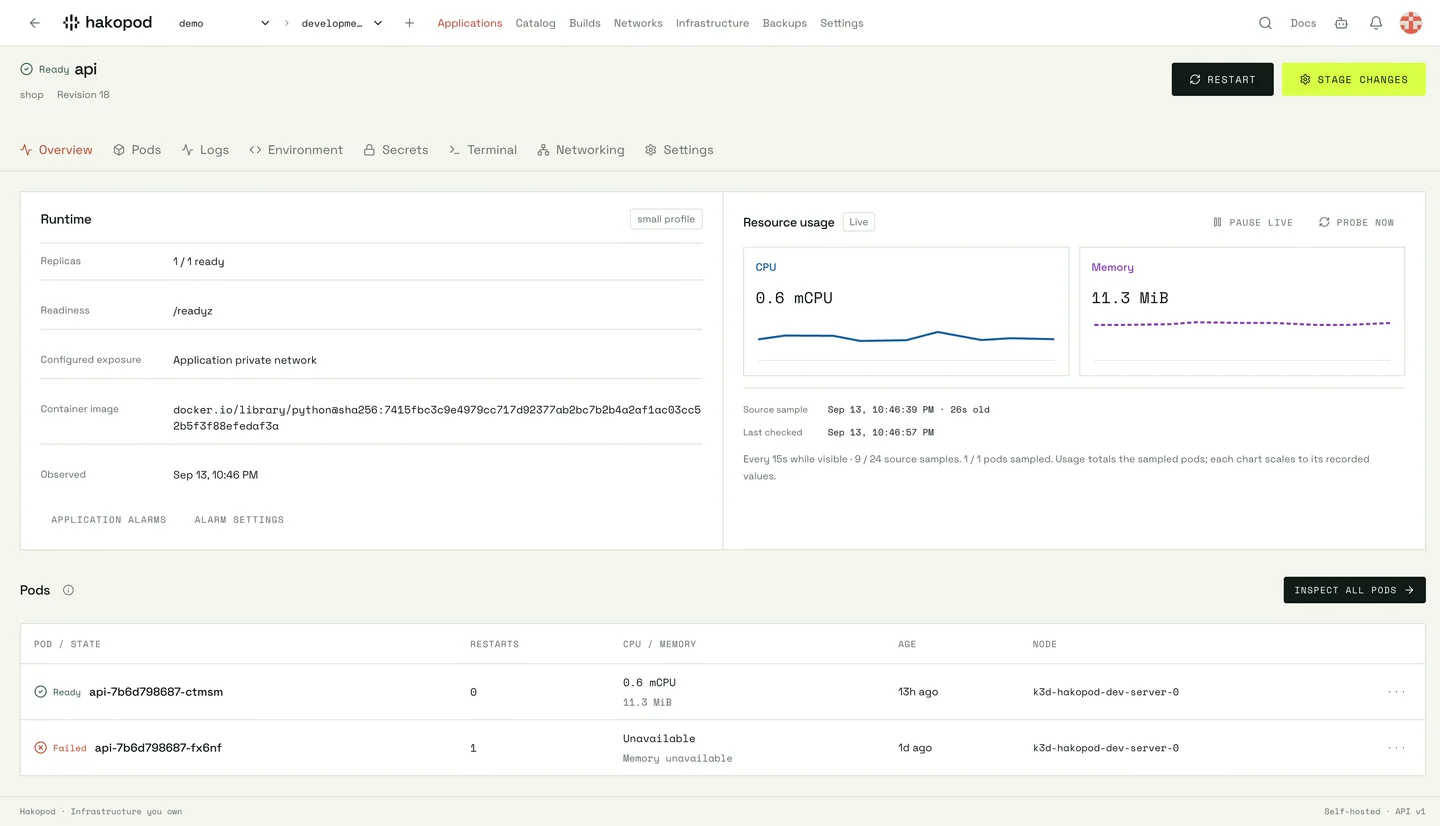This screenshot has height=826, width=1440.
Task: Click the plus icon to add environment
Action: 409,23
